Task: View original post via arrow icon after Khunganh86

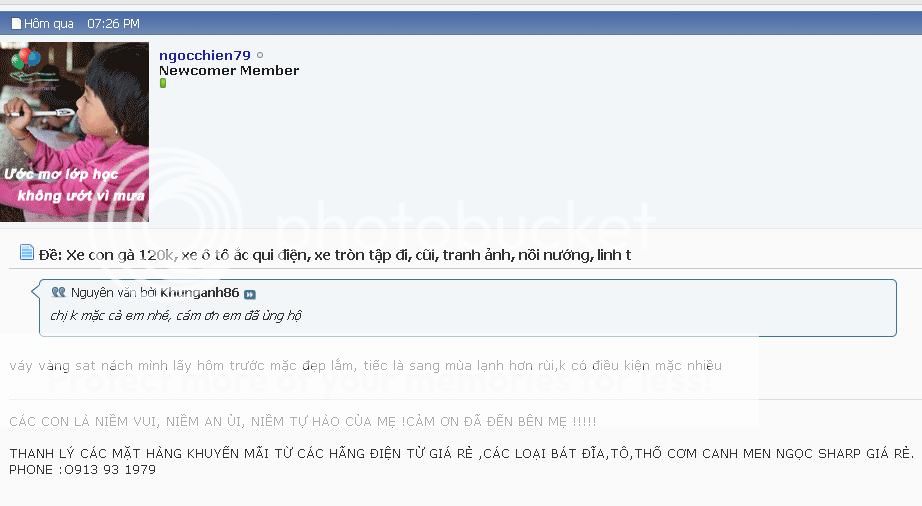Action: (x=250, y=294)
